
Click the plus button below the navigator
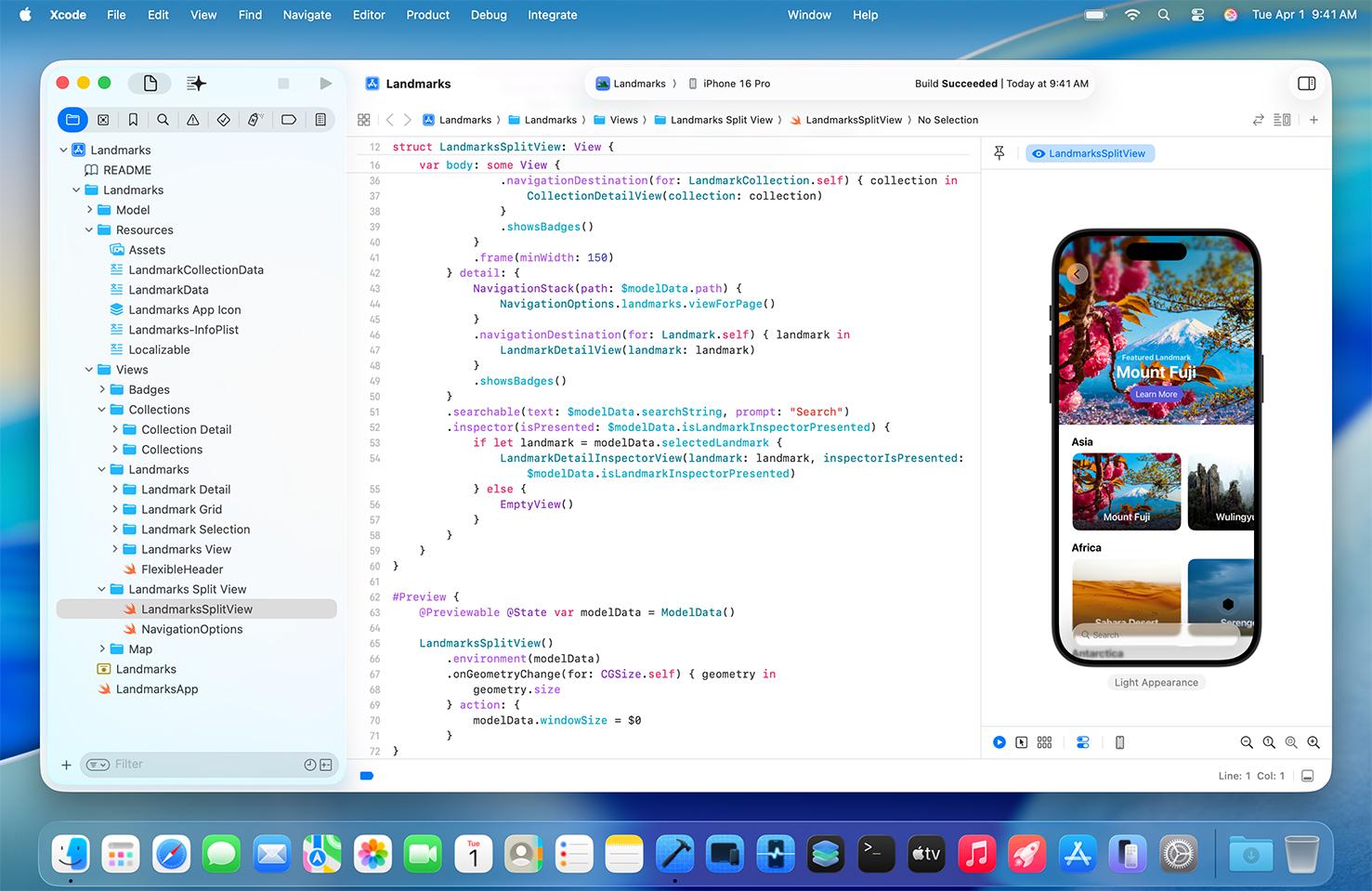pyautogui.click(x=66, y=765)
